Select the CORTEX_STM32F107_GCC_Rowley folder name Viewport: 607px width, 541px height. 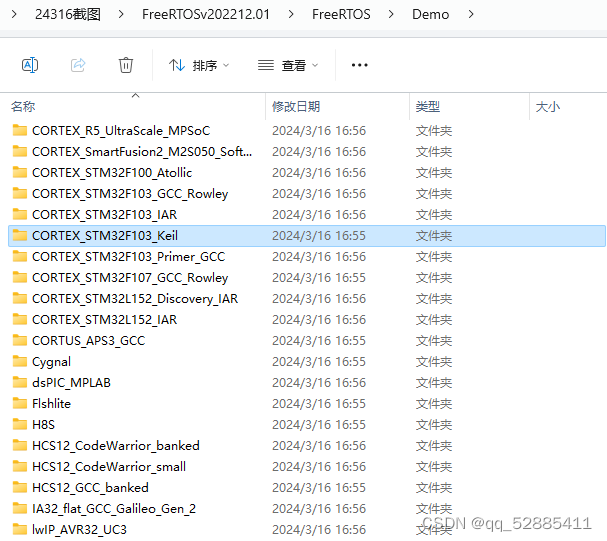(130, 277)
